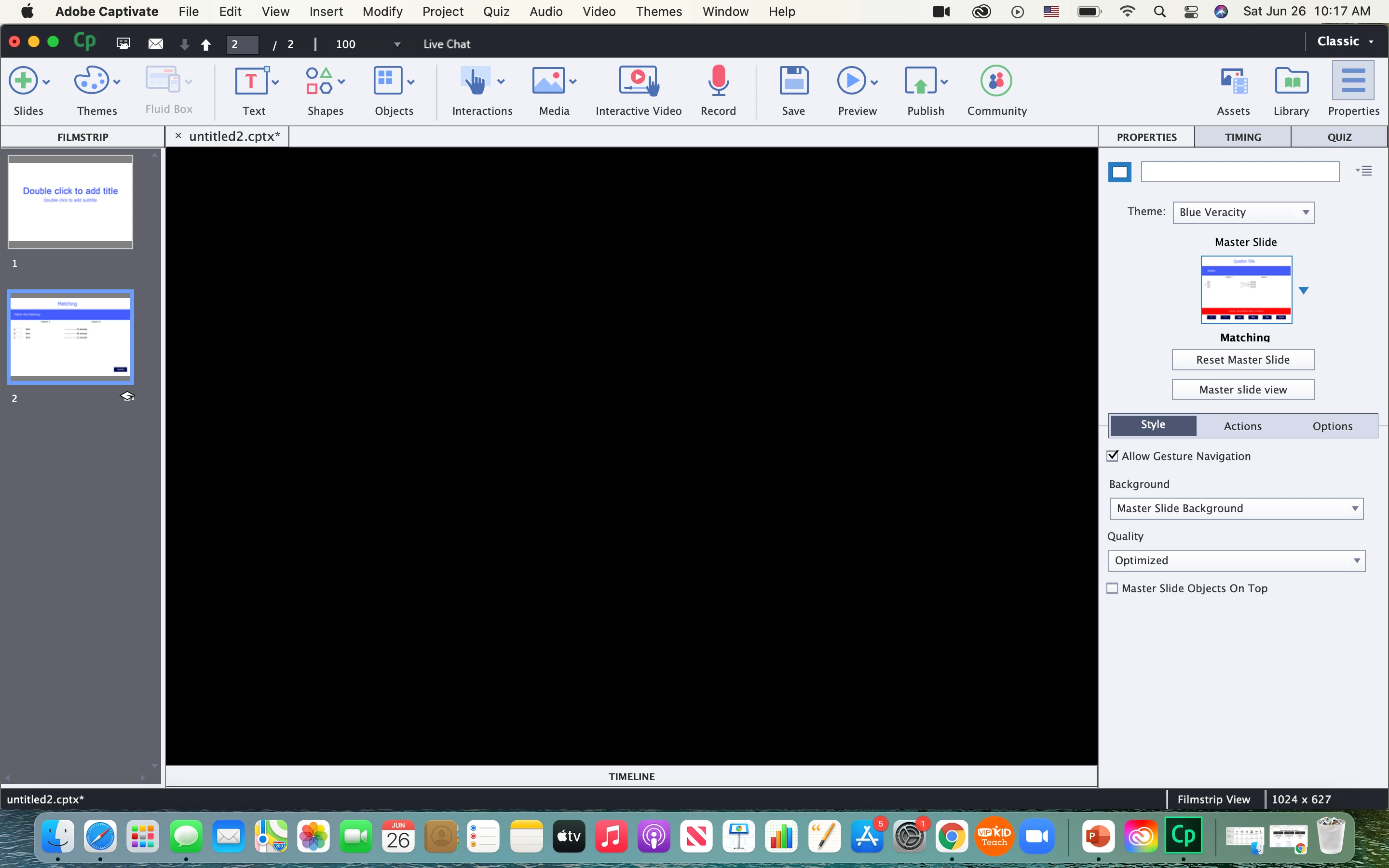Open the Master Slide Background dropdown
Image resolution: width=1389 pixels, height=868 pixels.
[x=1236, y=509]
